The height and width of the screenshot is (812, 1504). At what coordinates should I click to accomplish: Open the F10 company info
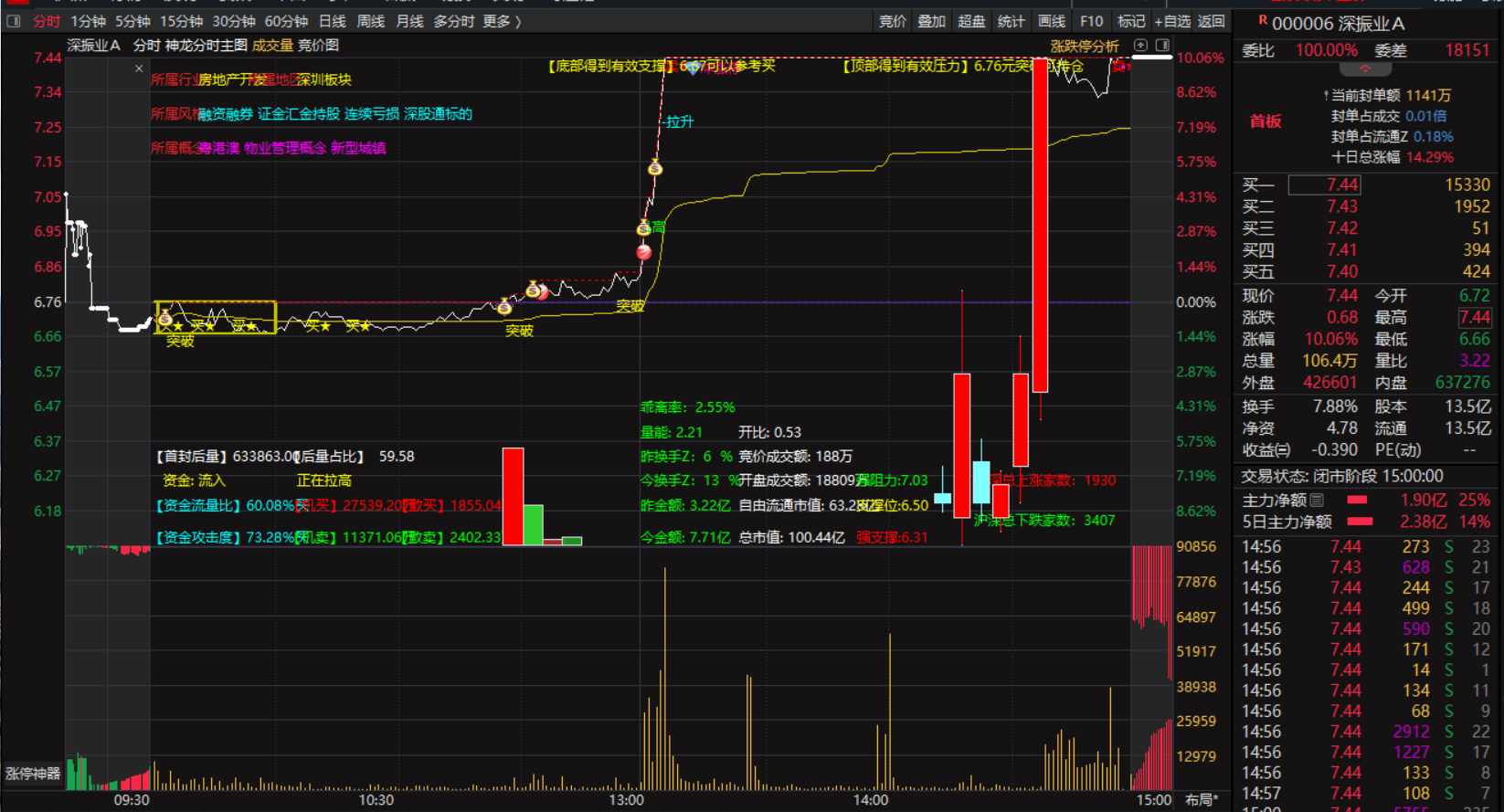(1091, 21)
